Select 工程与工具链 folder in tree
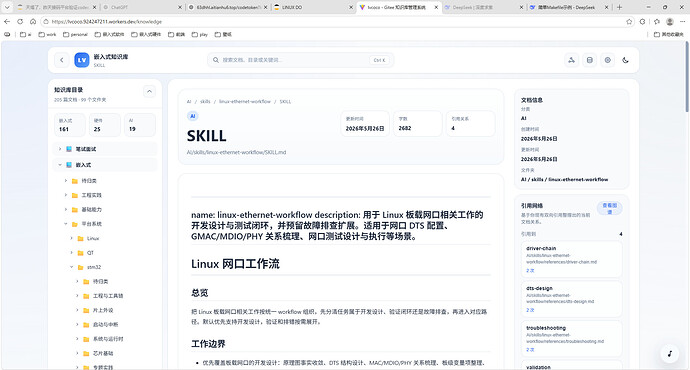690x370 pixels. tap(108, 296)
